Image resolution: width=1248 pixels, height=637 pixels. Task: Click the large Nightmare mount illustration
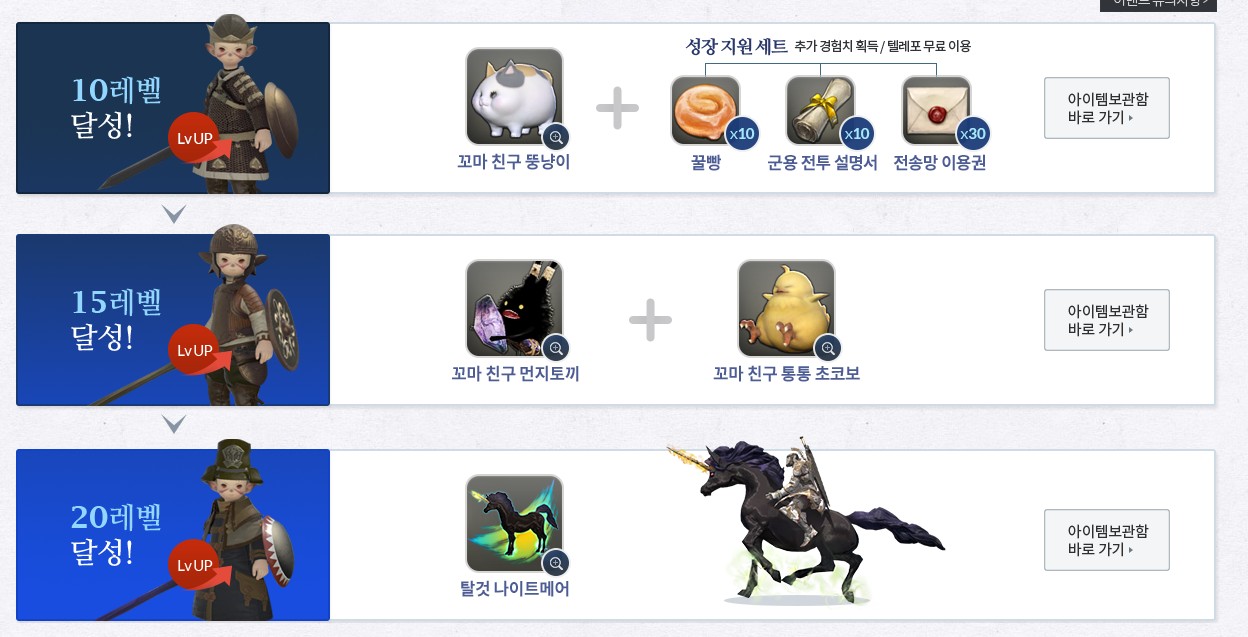[x=805, y=520]
